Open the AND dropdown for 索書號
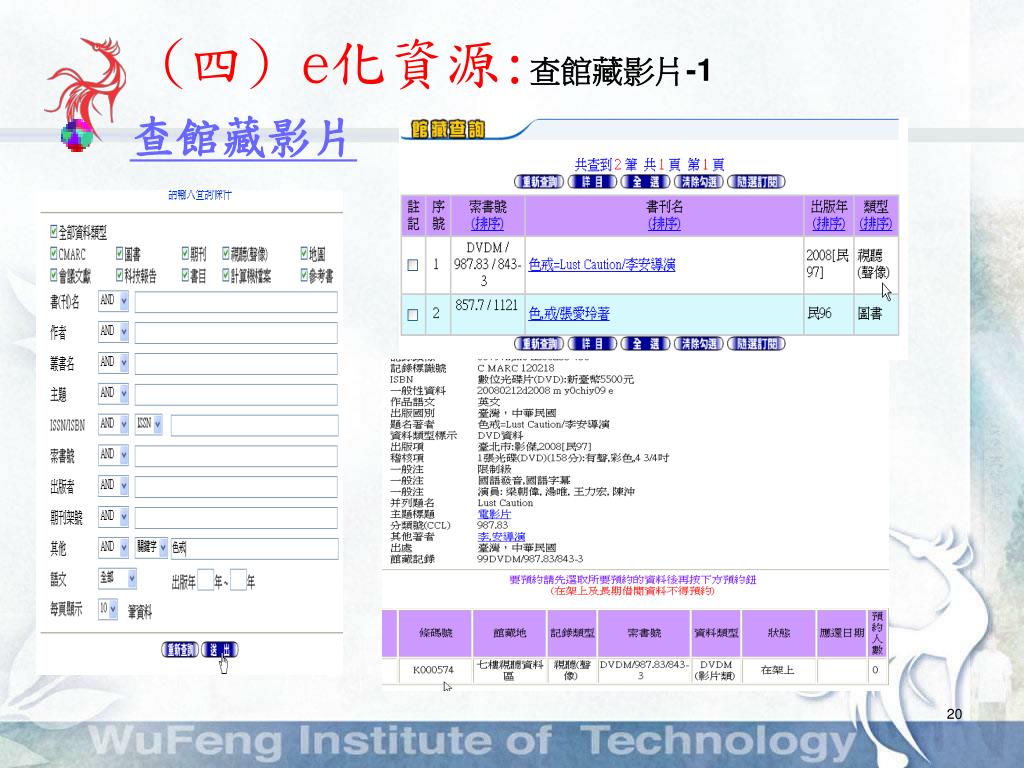 [114, 455]
